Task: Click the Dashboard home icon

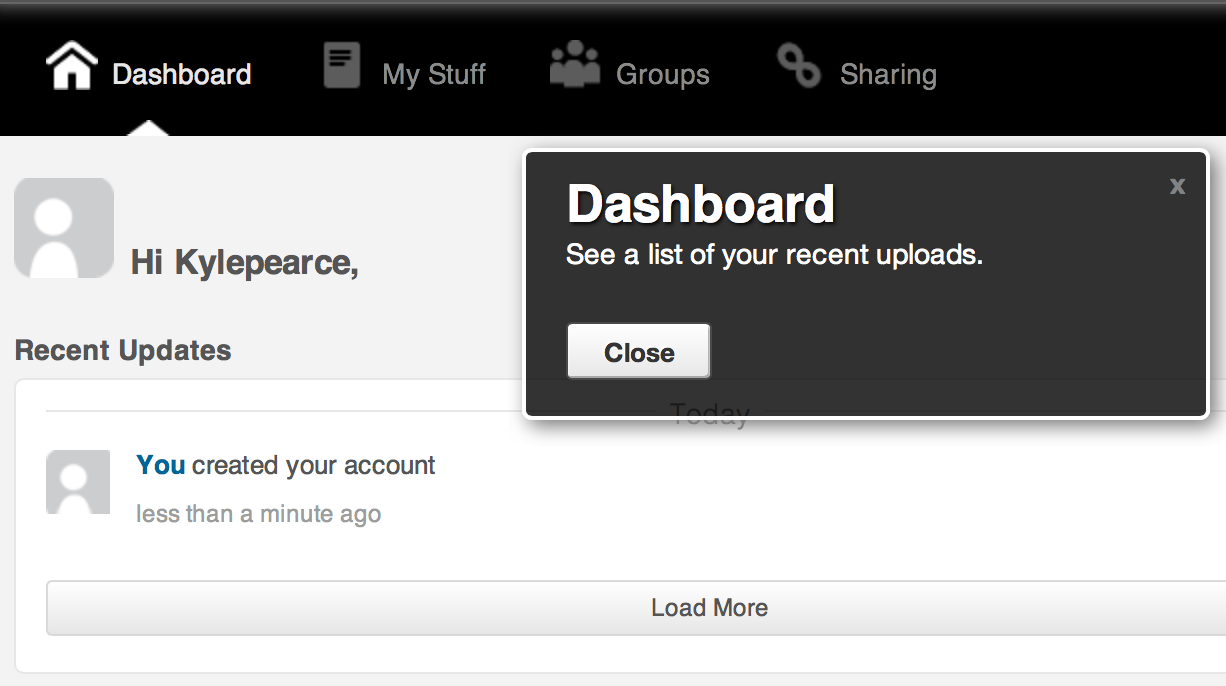Action: 72,67
